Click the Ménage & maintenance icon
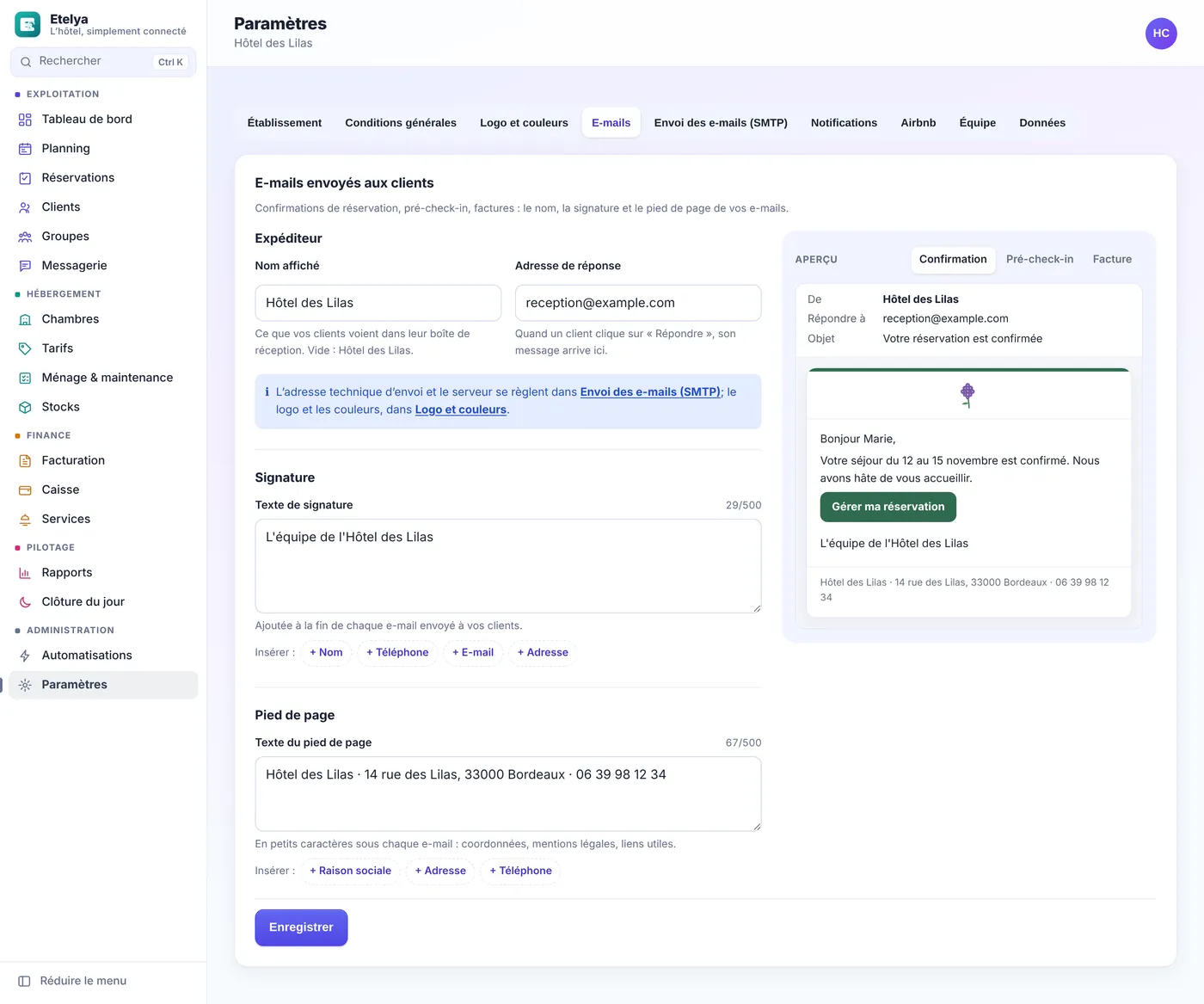The width and height of the screenshot is (1204, 1004). [25, 378]
